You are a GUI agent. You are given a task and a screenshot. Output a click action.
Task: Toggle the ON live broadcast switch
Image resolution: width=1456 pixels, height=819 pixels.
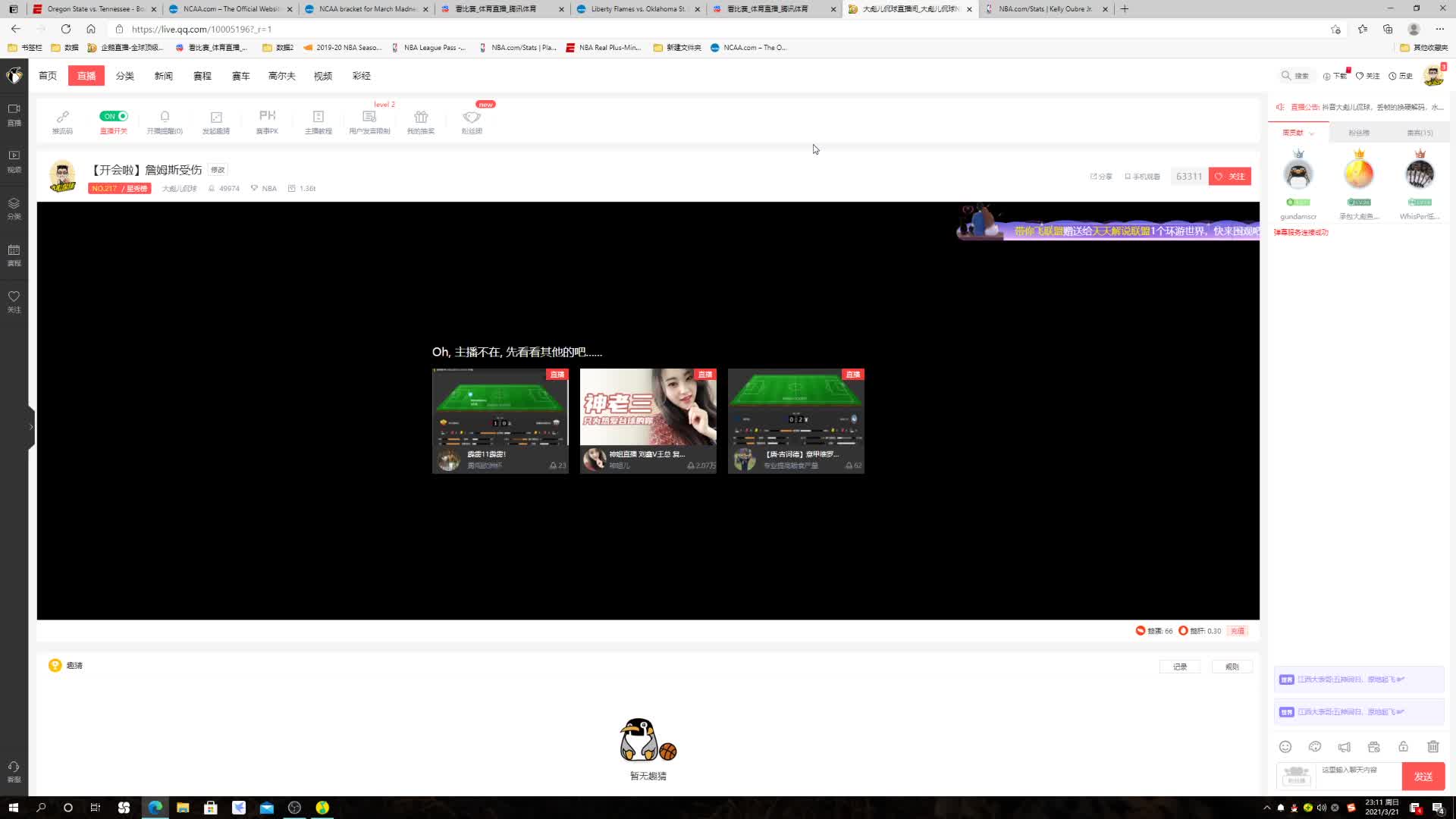pos(114,116)
